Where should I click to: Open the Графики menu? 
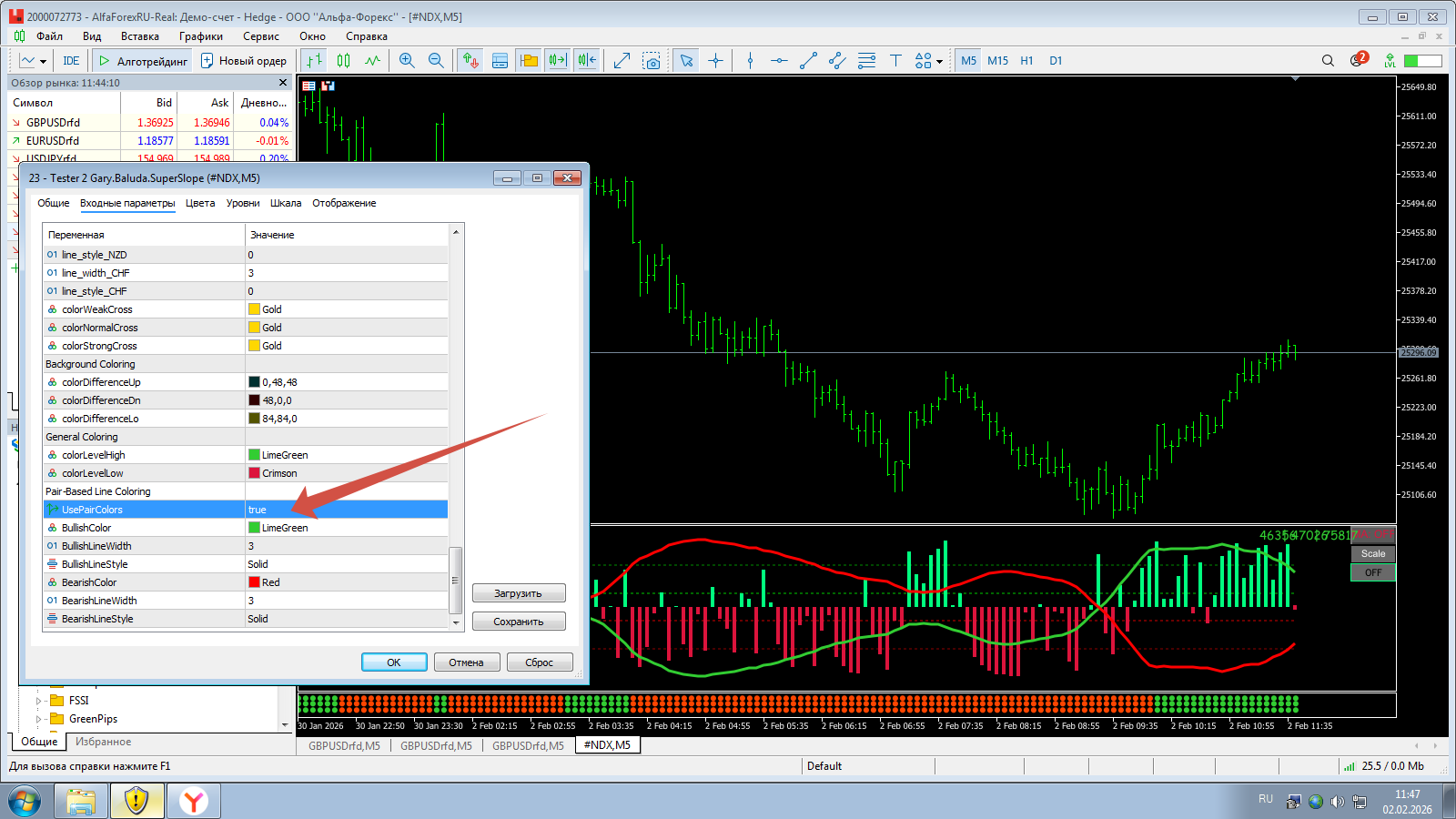[201, 36]
